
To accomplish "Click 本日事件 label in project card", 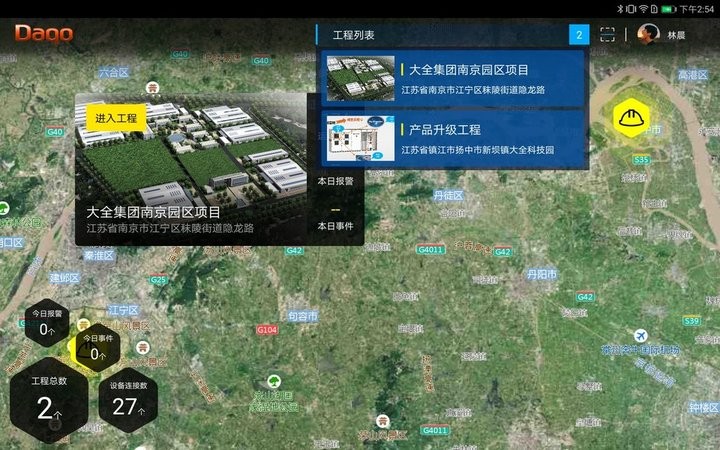I will click(x=336, y=226).
